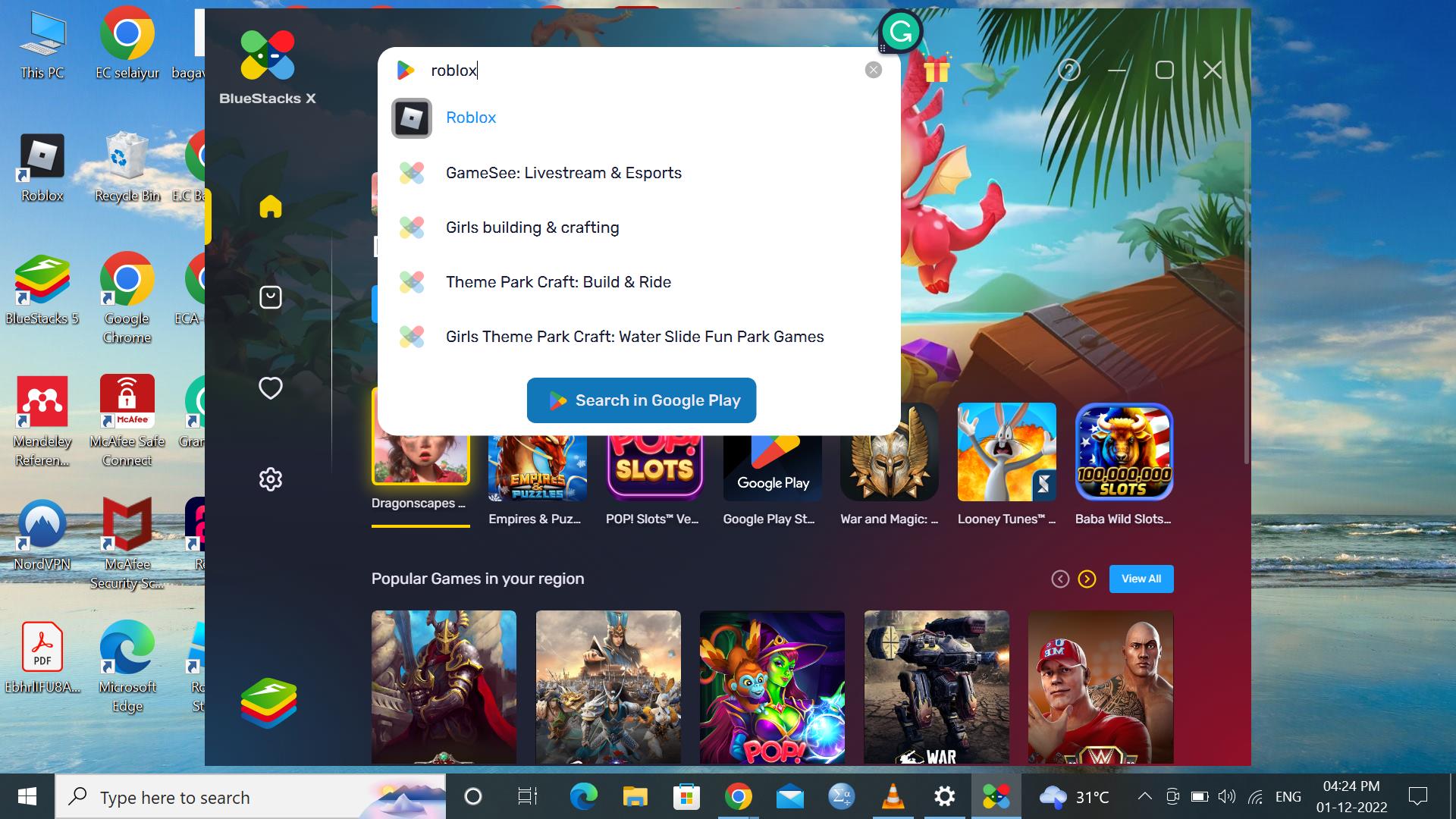Select the EbhrlIFU8A PDF desktop file
The image size is (1456, 819).
[42, 658]
